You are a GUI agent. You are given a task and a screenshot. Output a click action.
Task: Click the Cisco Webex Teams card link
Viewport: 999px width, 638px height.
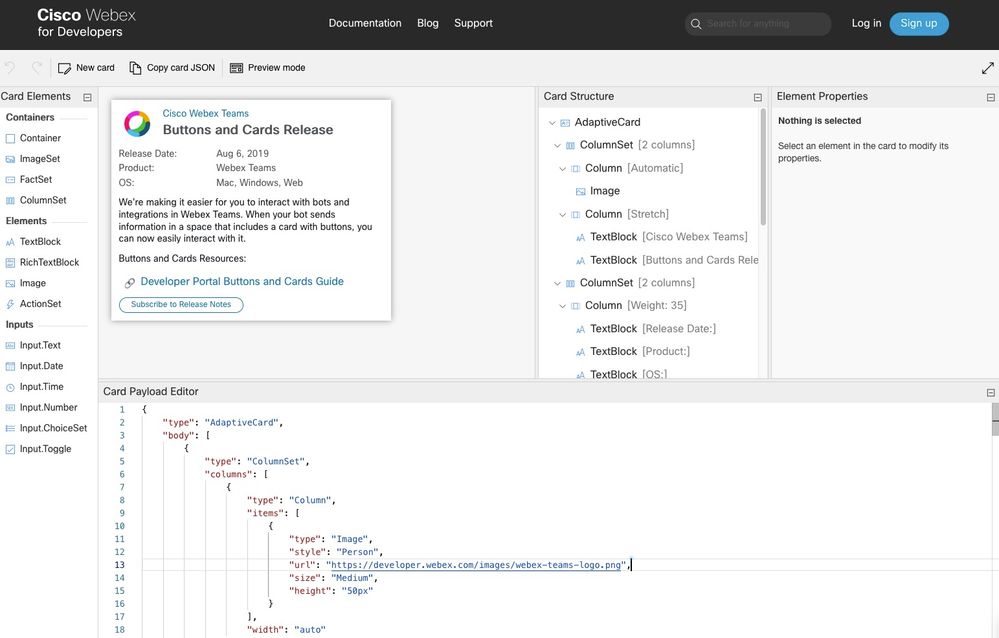pos(205,113)
